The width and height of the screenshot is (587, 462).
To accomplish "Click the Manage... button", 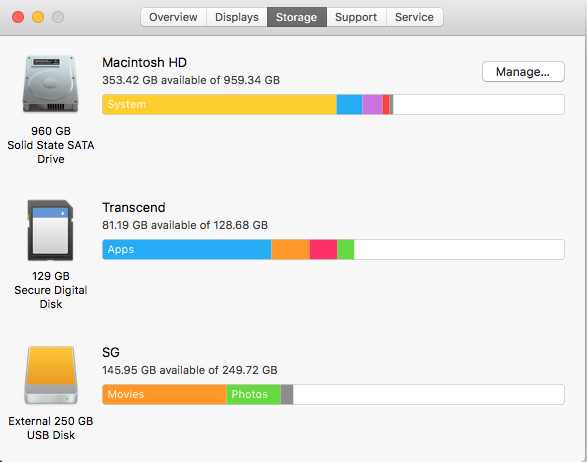I will (x=523, y=72).
